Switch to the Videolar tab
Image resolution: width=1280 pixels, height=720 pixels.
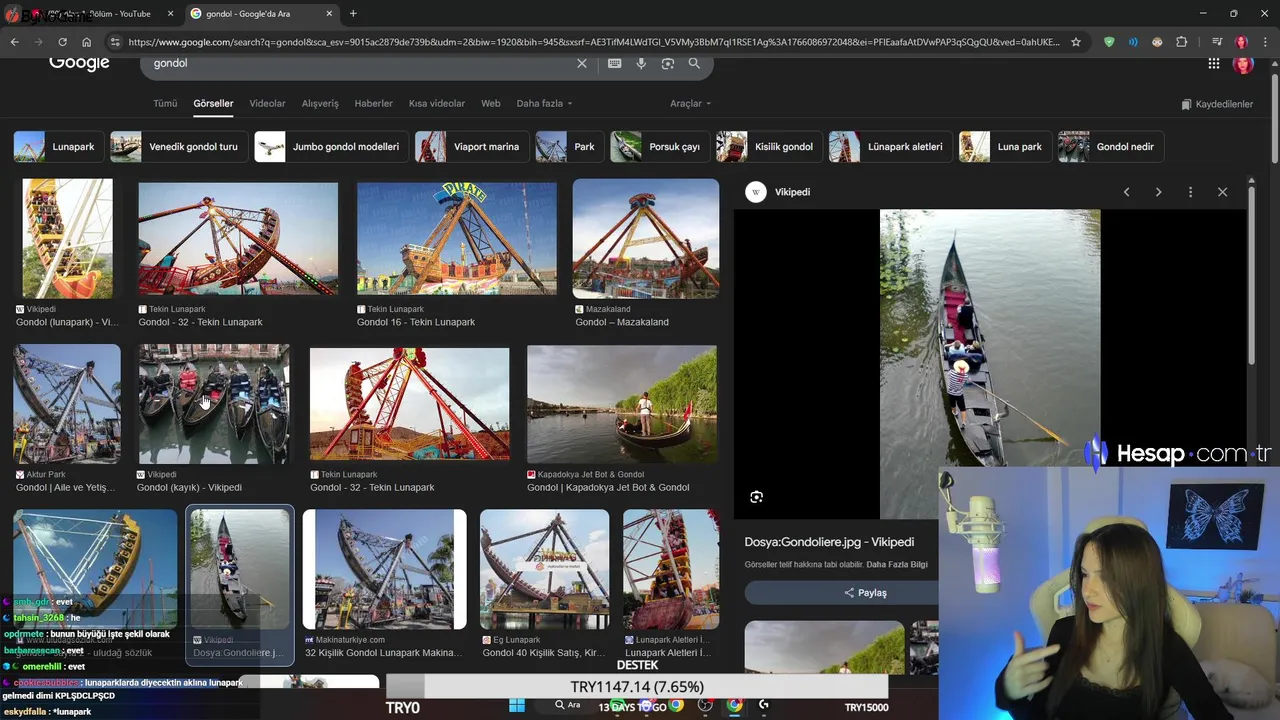click(267, 104)
